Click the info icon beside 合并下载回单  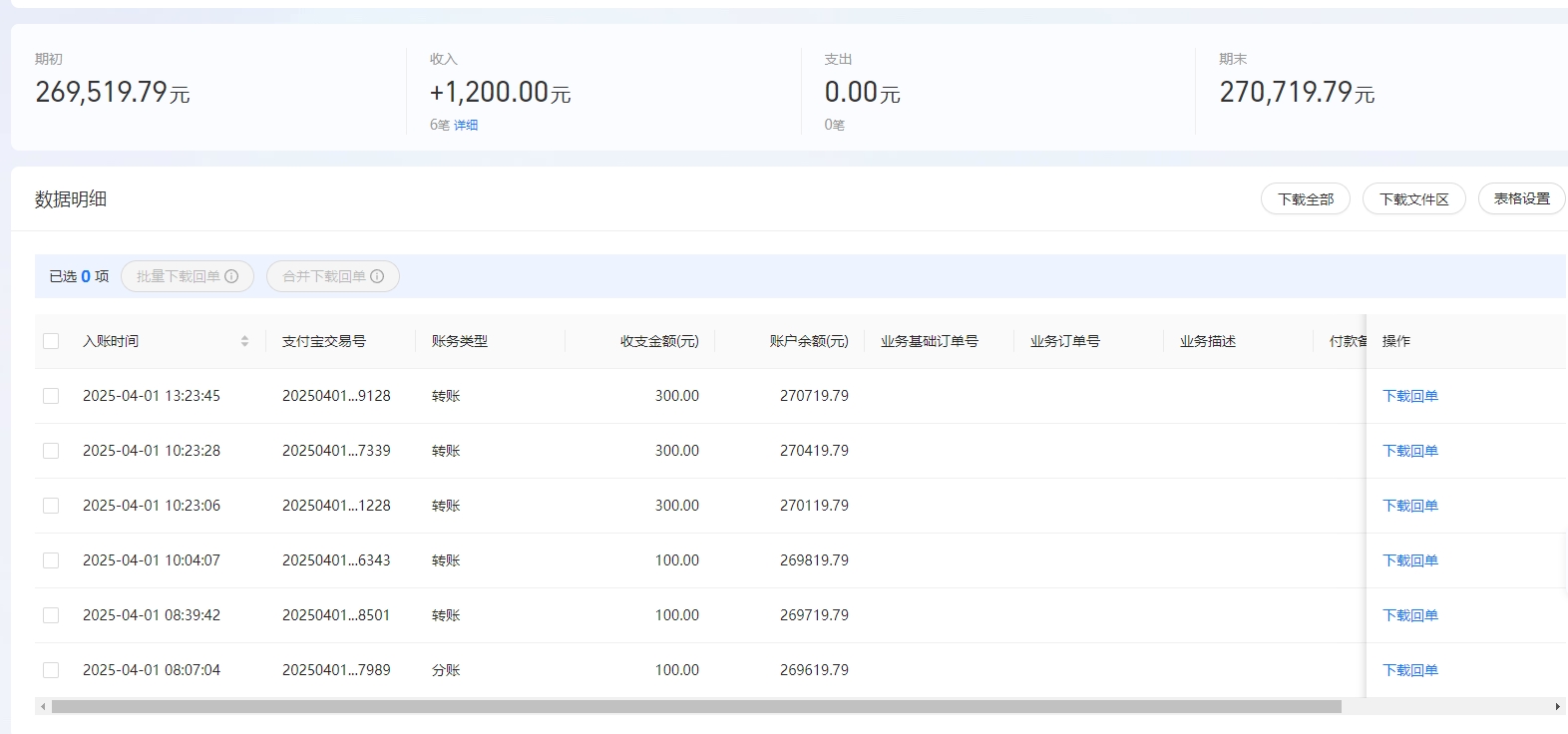[377, 276]
